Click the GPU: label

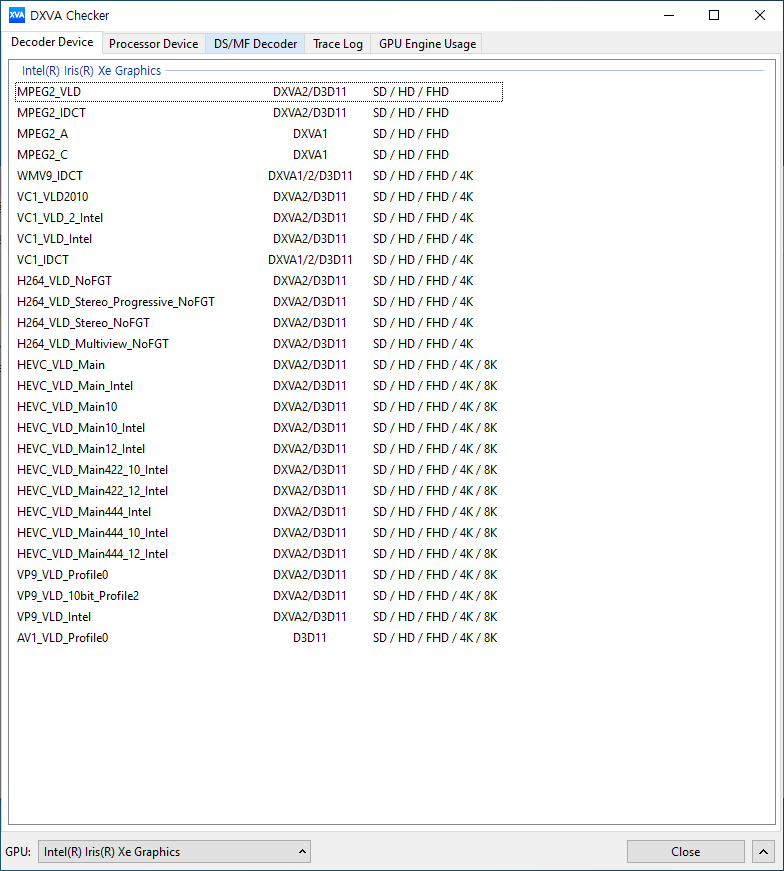(18, 852)
